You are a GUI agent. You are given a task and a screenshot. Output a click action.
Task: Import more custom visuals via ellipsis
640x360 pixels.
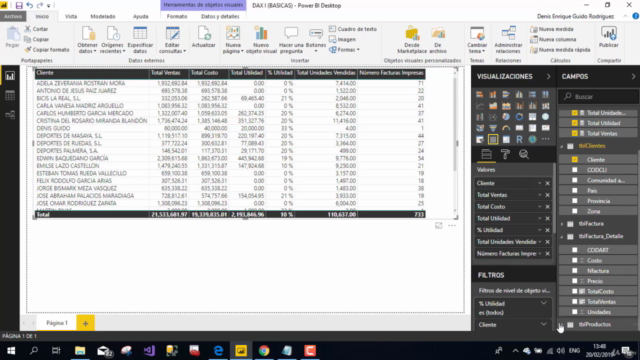pos(545,139)
